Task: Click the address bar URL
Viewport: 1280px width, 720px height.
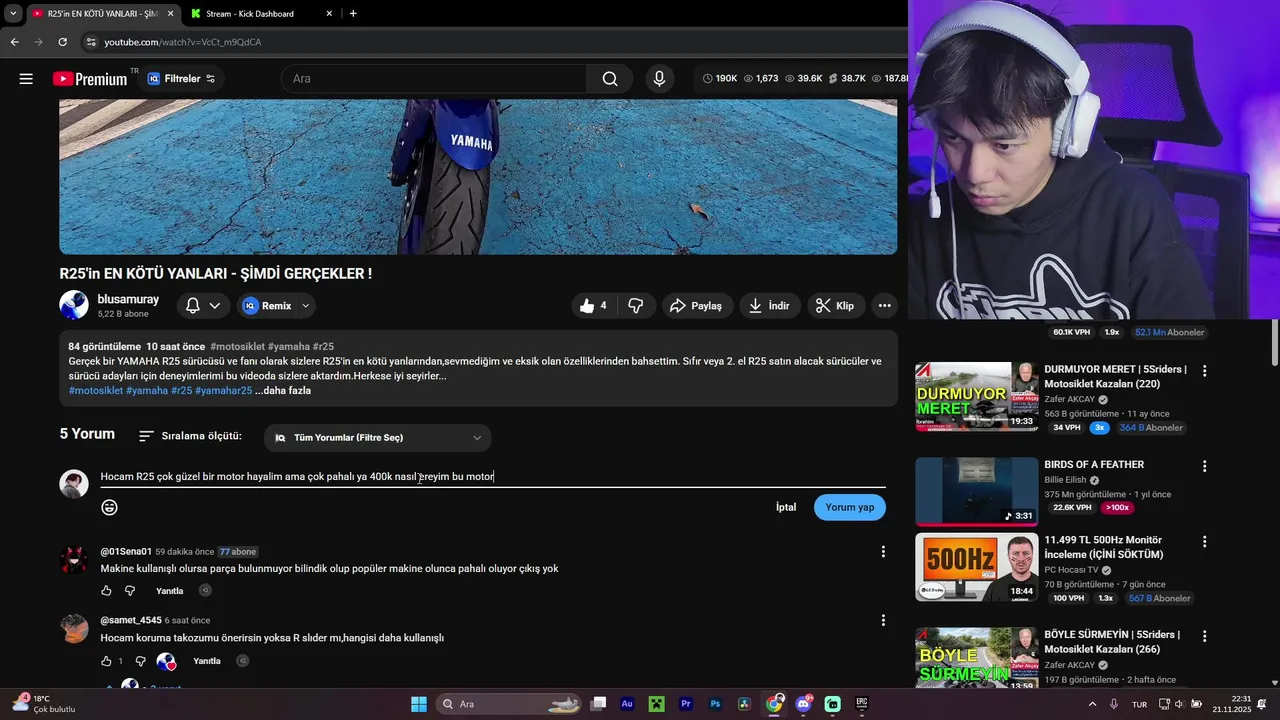Action: pyautogui.click(x=183, y=42)
